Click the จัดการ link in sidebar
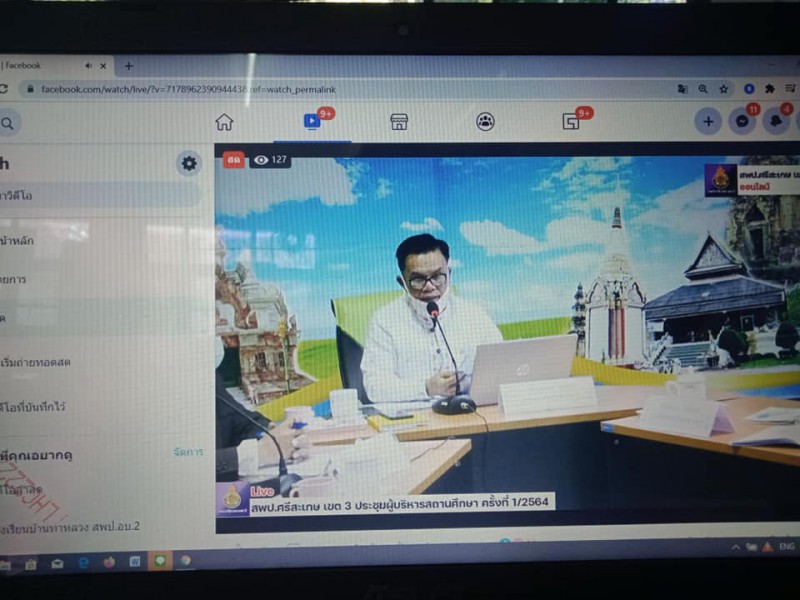This screenshot has height=600, width=800. [188, 452]
